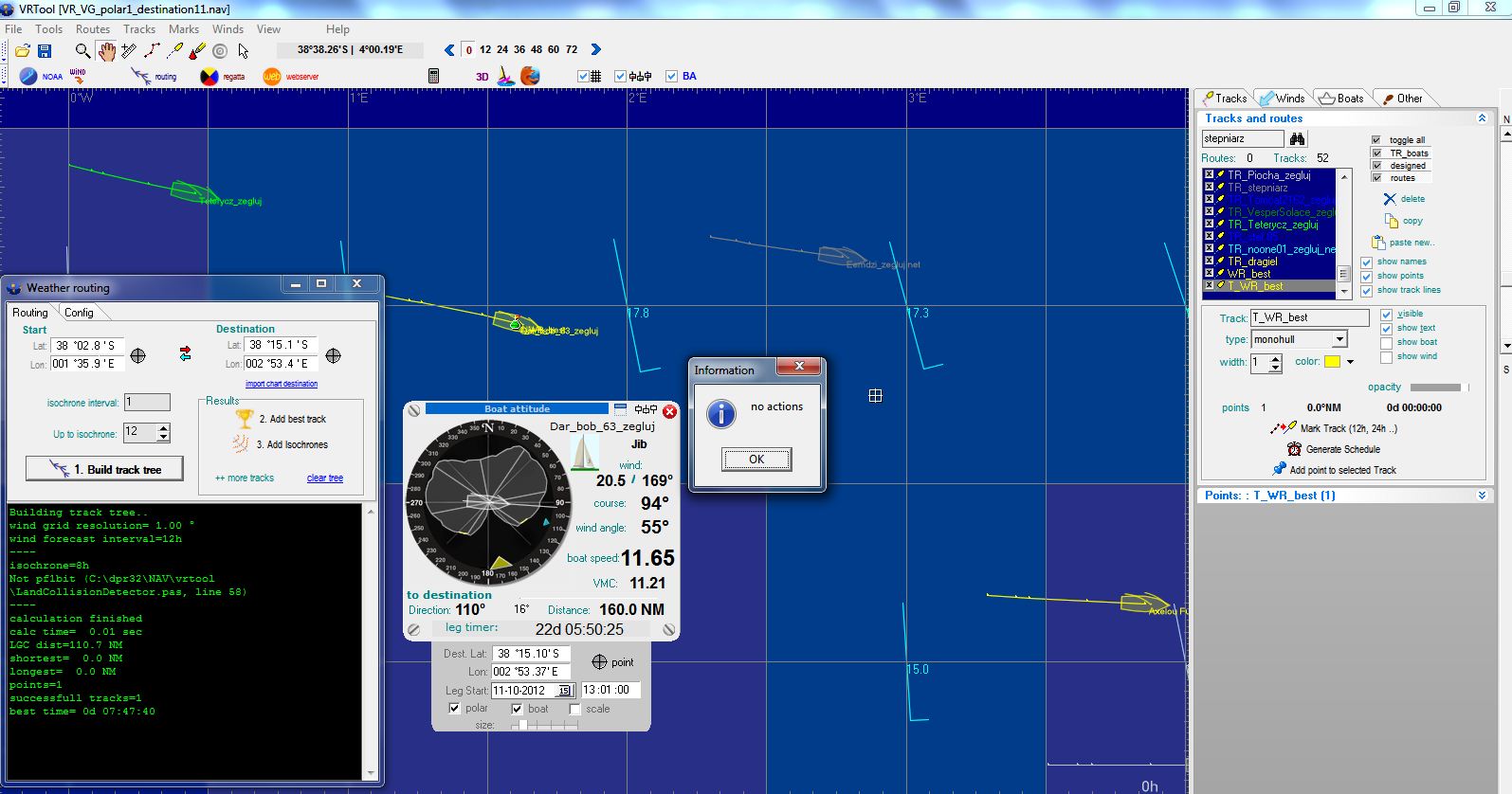This screenshot has height=794, width=1512.
Task: Open the track type monohull dropdown
Action: [1339, 339]
